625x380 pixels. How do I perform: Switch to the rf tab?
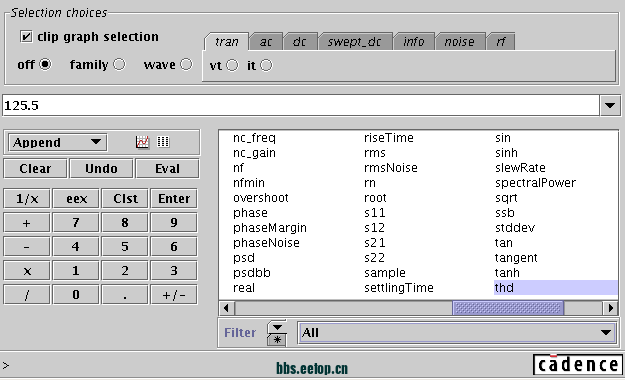click(x=501, y=41)
